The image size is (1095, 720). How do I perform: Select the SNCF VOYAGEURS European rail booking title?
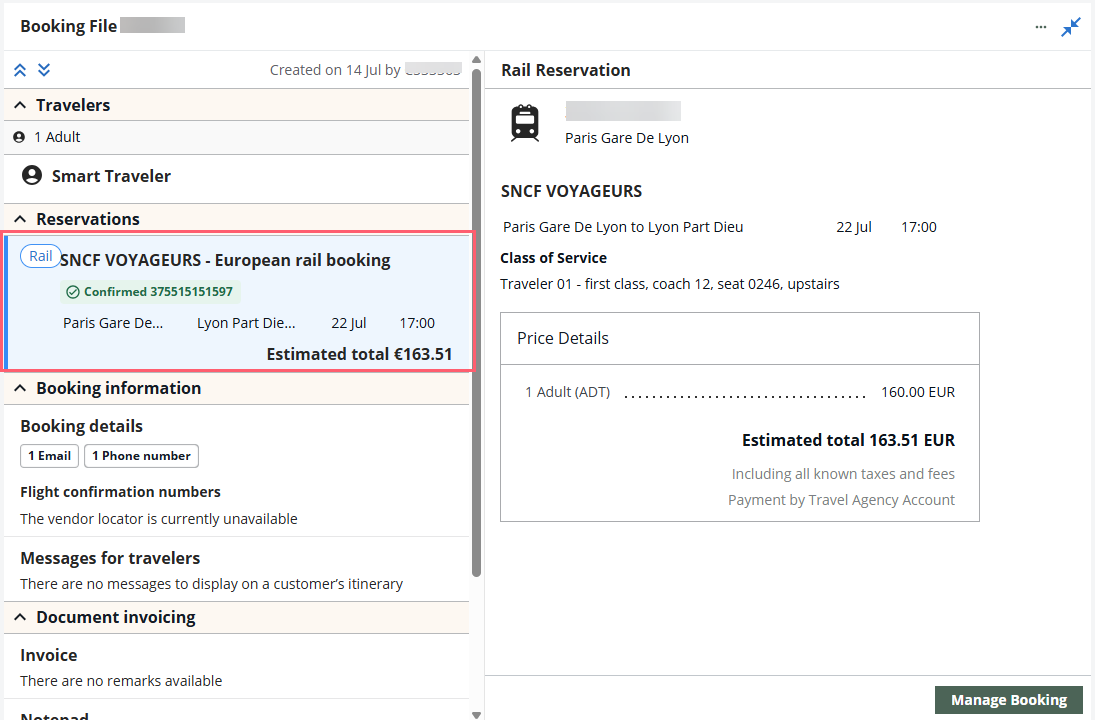pos(225,260)
